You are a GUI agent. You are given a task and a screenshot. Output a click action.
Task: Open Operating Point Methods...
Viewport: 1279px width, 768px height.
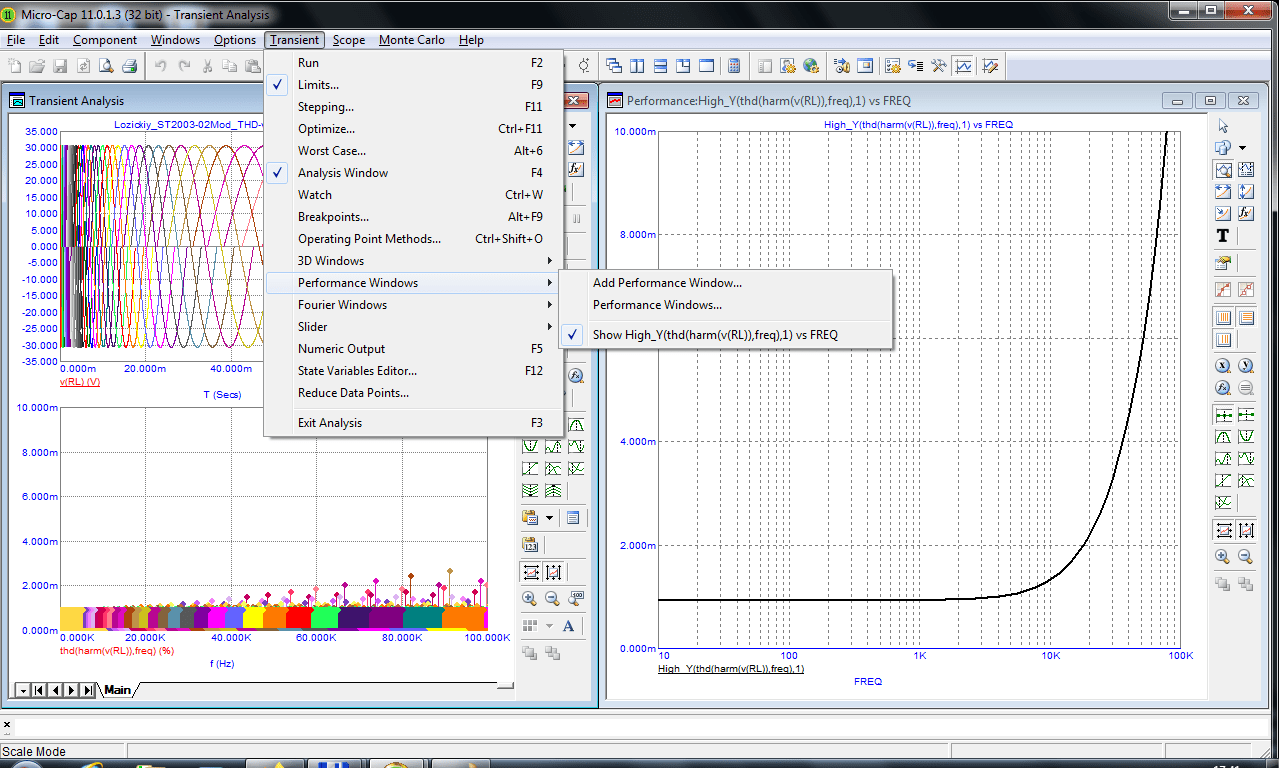[x=414, y=239]
